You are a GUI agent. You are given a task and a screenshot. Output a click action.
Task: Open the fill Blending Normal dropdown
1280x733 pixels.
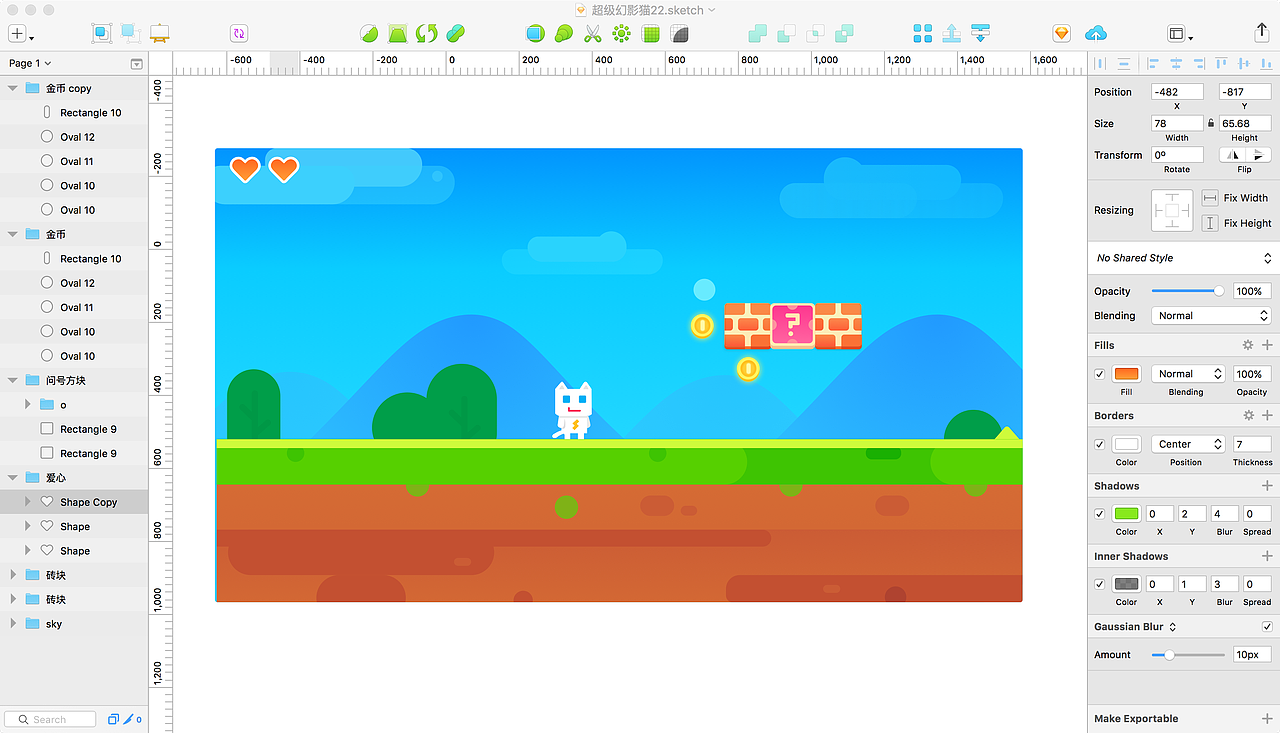(1189, 374)
